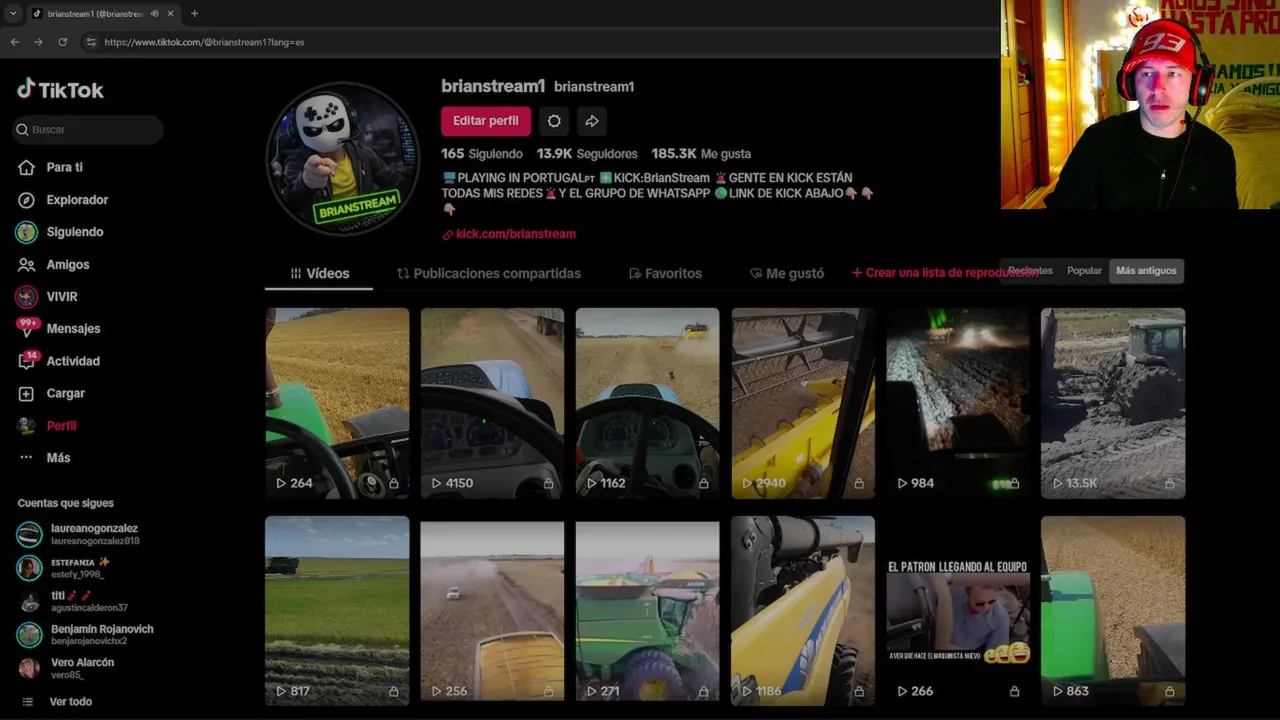Open Benjamín Rojanovich account
The width and height of the screenshot is (1280, 720).
[86, 635]
